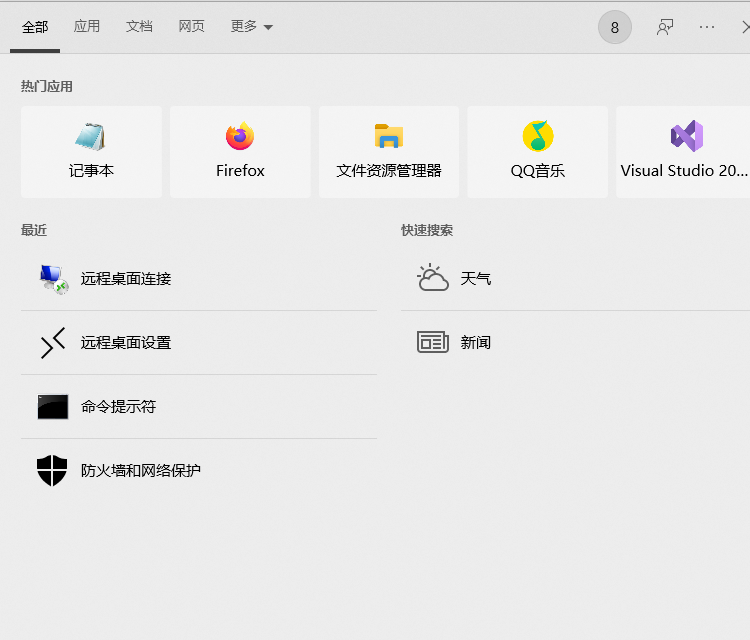Switch to the 全部 tab
Image resolution: width=750 pixels, height=640 pixels.
35,27
